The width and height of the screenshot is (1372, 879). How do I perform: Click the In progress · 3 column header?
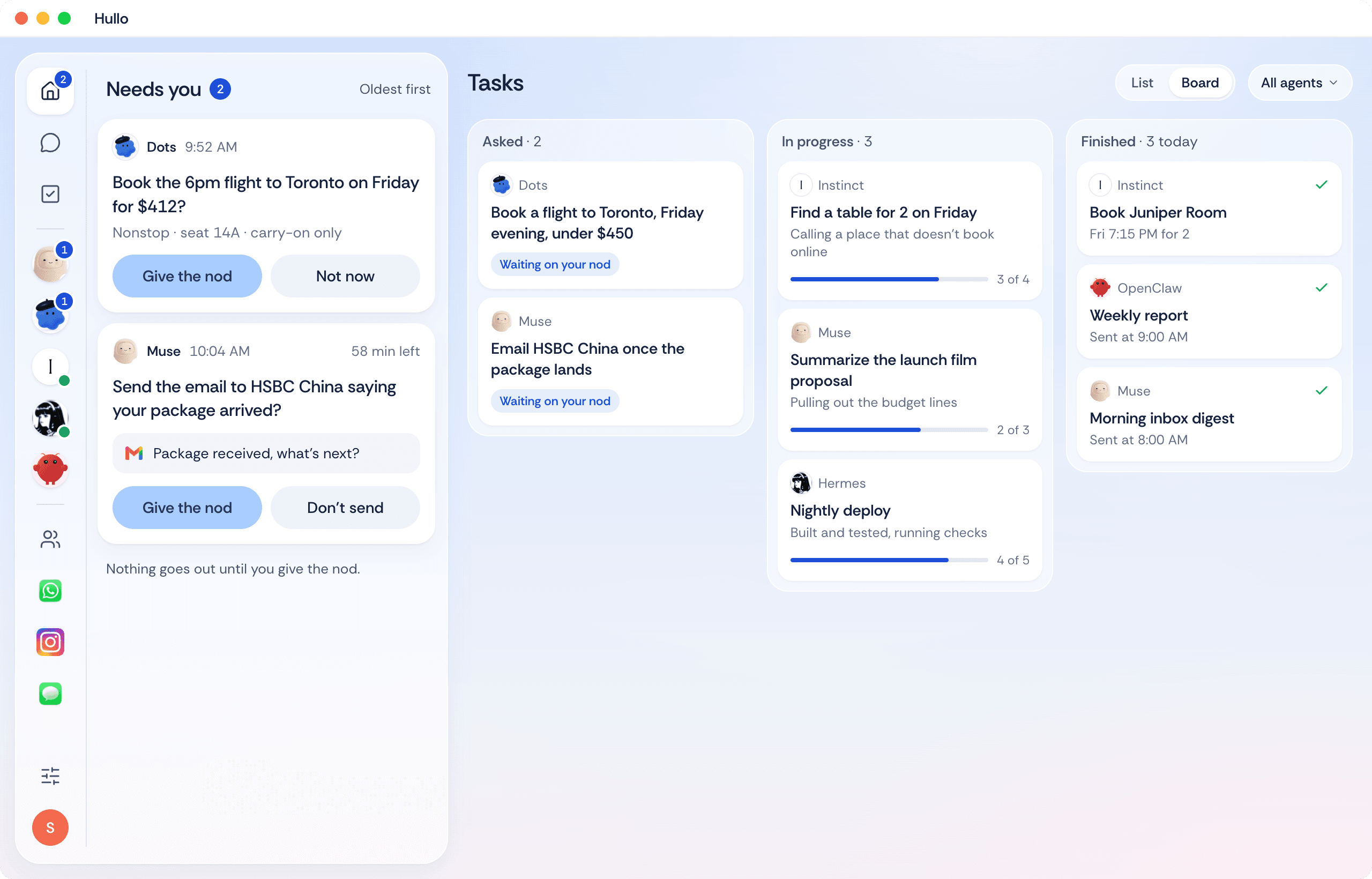(826, 141)
